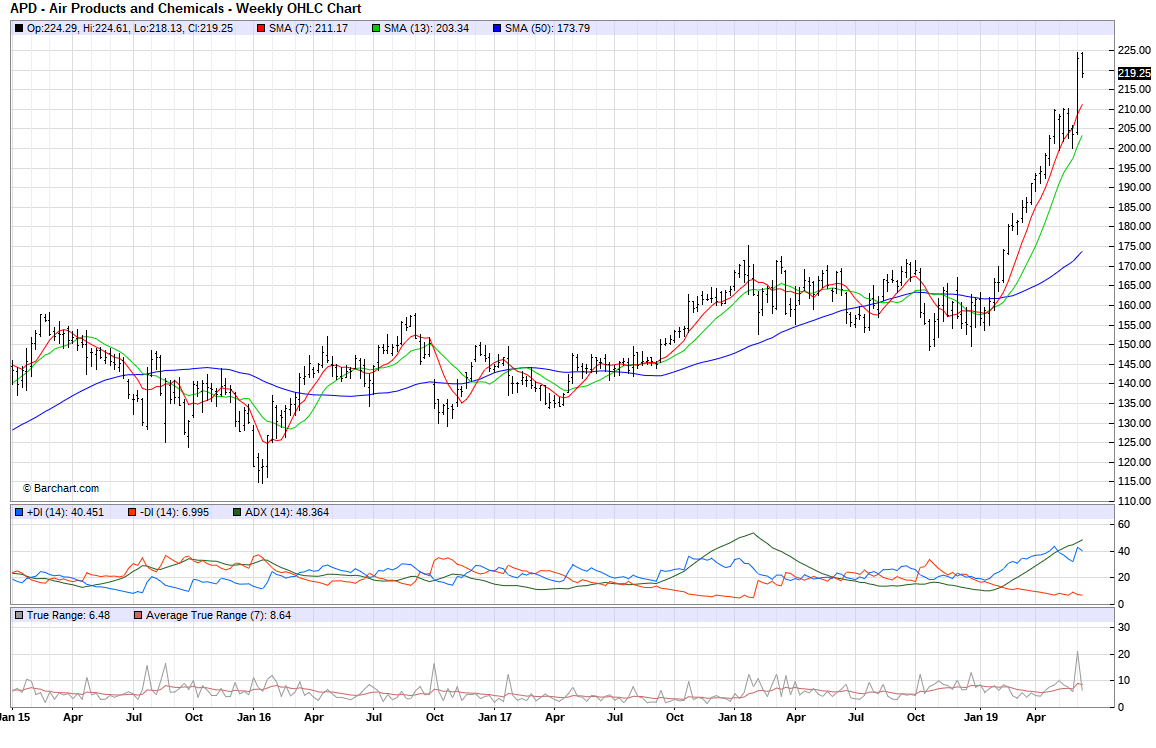Click the 150.00 price axis label
The height and width of the screenshot is (748, 1156).
(x=1134, y=344)
